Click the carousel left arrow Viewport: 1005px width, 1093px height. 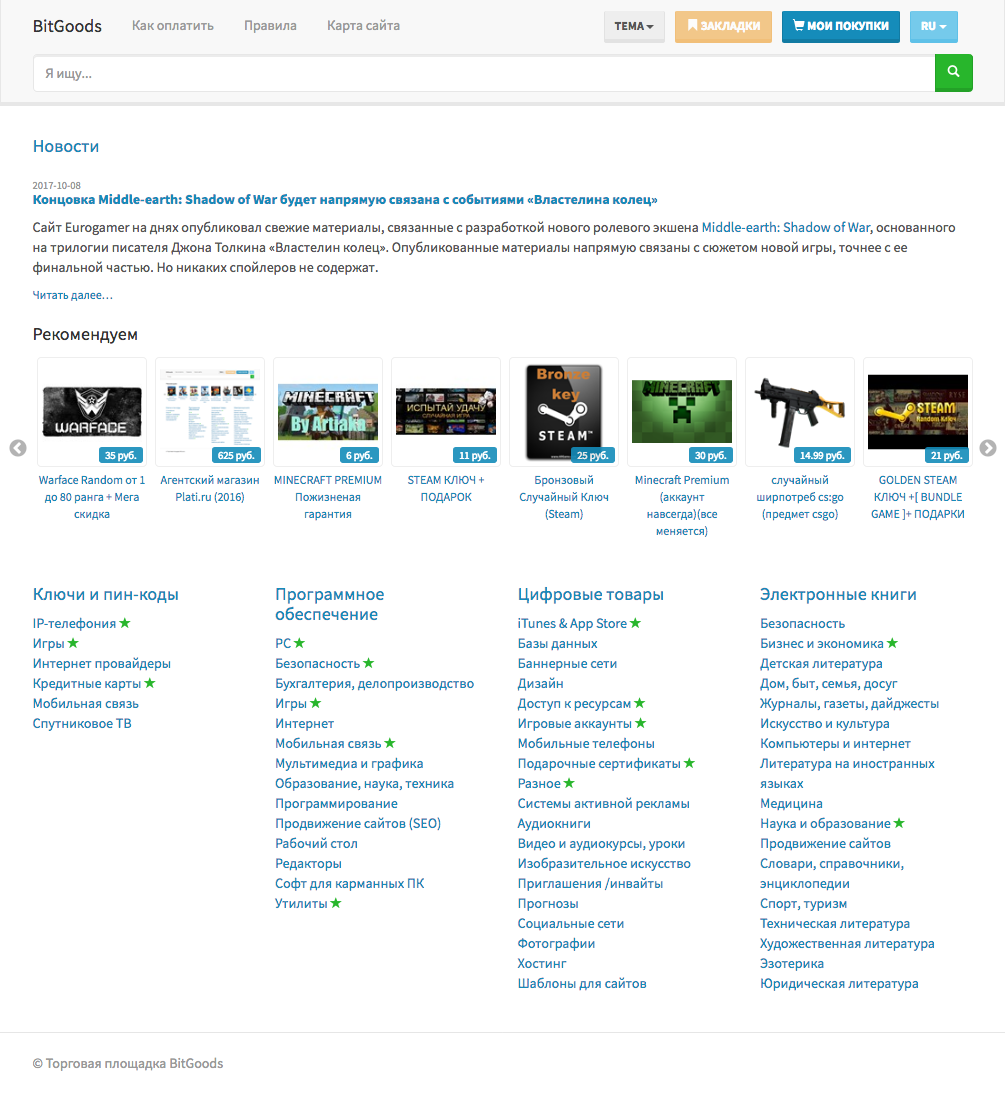coord(18,448)
